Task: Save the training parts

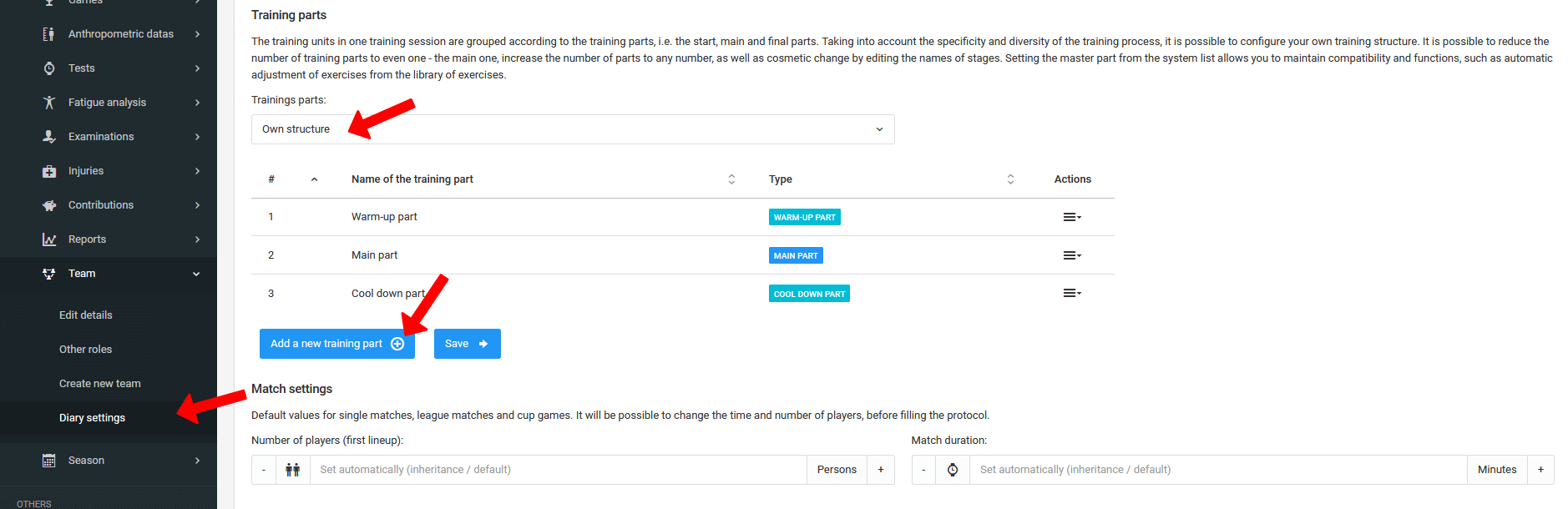Action: point(467,344)
